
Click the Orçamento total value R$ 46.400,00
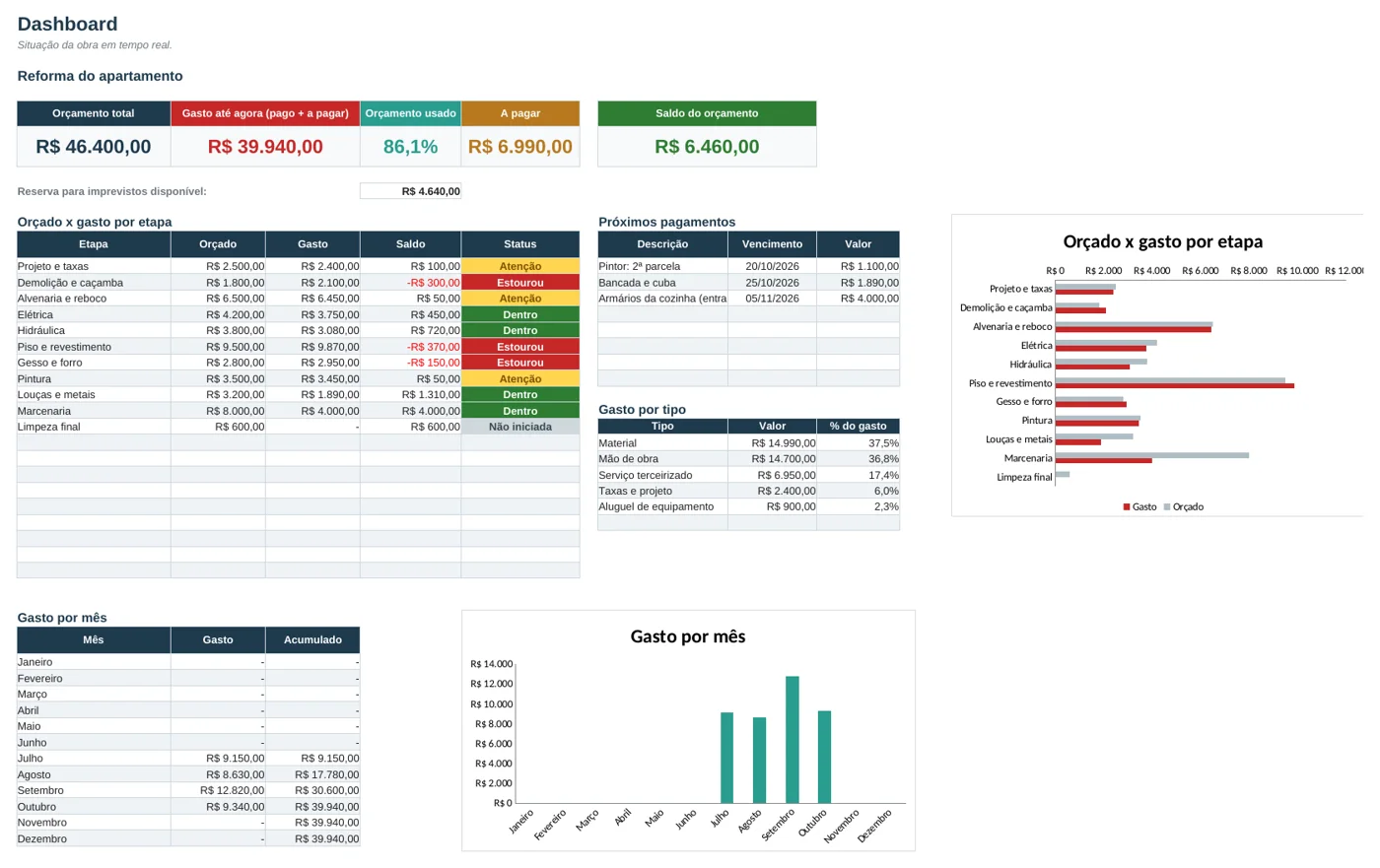click(x=94, y=147)
